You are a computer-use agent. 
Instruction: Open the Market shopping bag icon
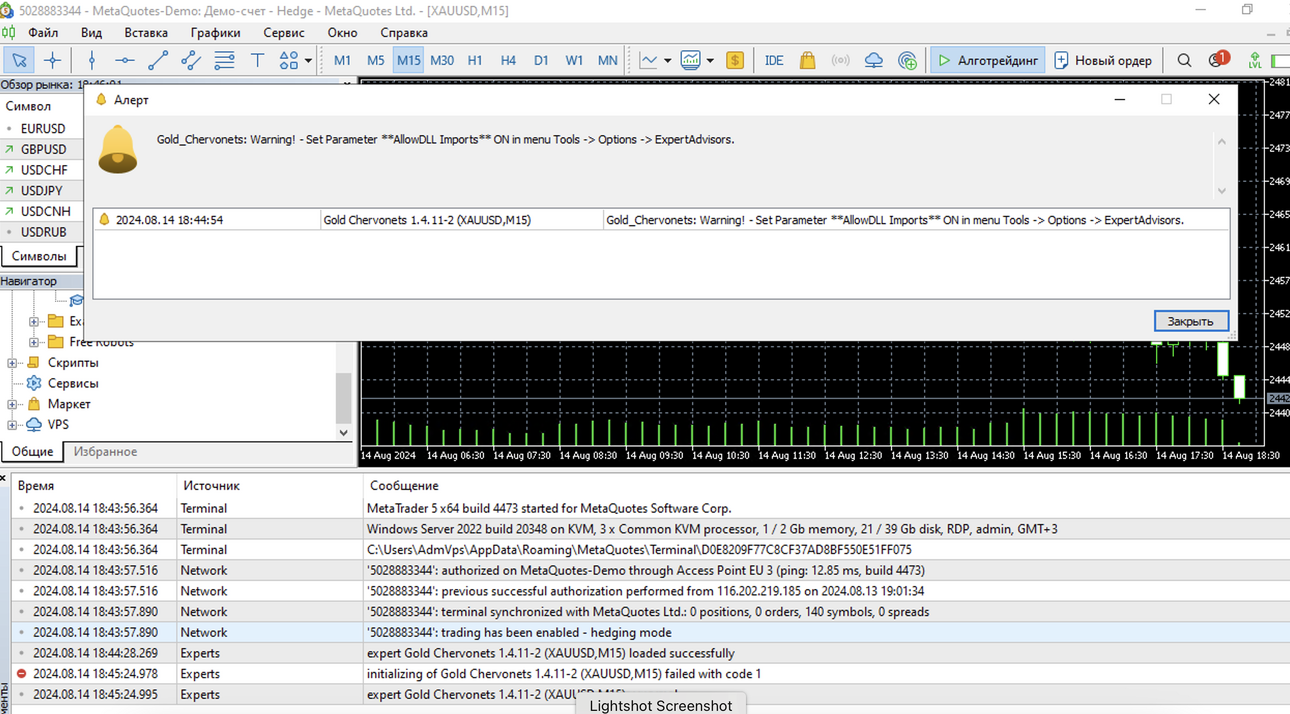[808, 60]
